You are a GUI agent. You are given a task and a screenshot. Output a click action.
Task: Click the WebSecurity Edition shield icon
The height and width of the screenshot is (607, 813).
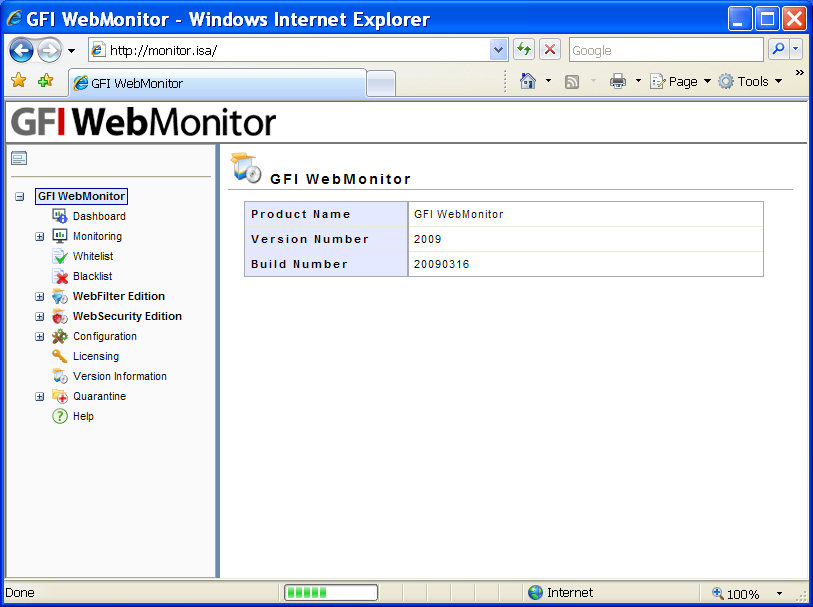(60, 316)
